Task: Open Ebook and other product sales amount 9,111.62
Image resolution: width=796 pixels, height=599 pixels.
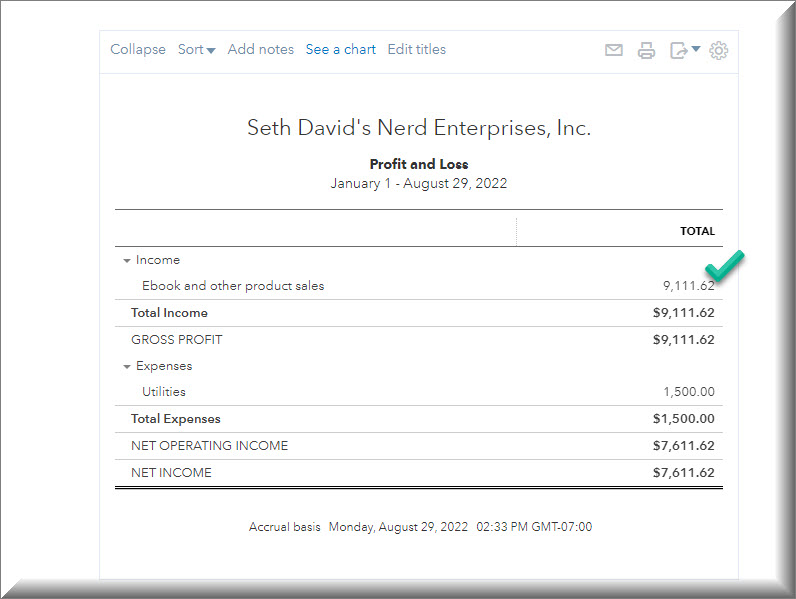Action: [688, 286]
